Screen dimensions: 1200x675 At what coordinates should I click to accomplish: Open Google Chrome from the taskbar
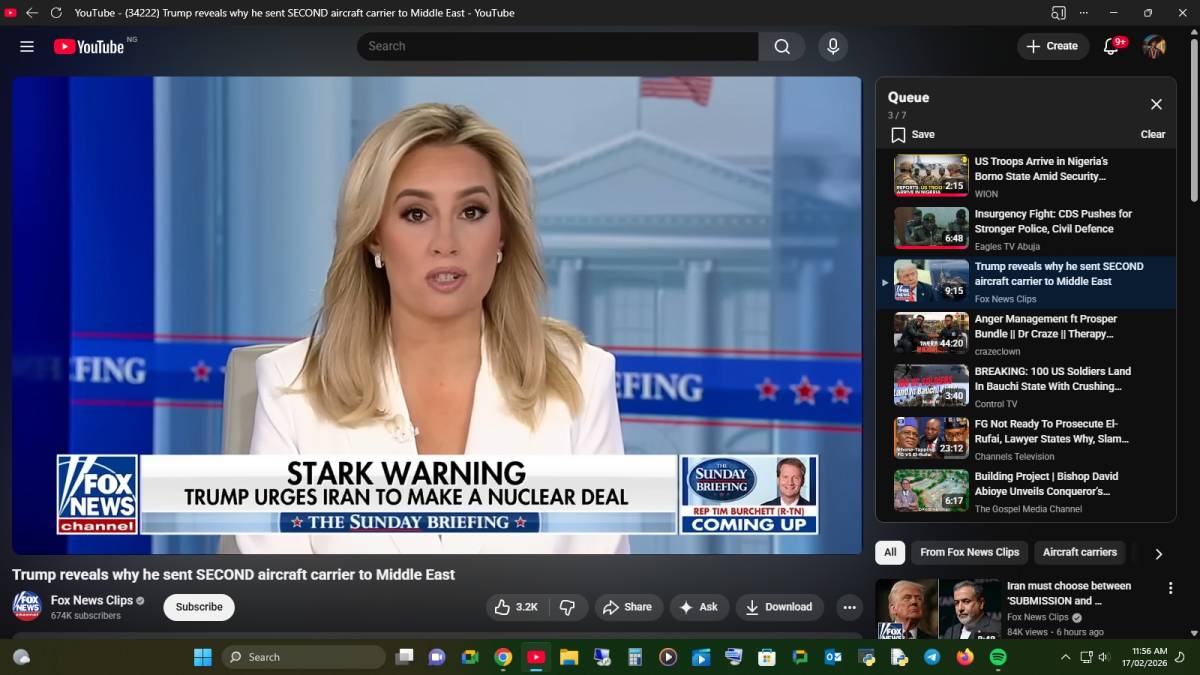click(503, 657)
